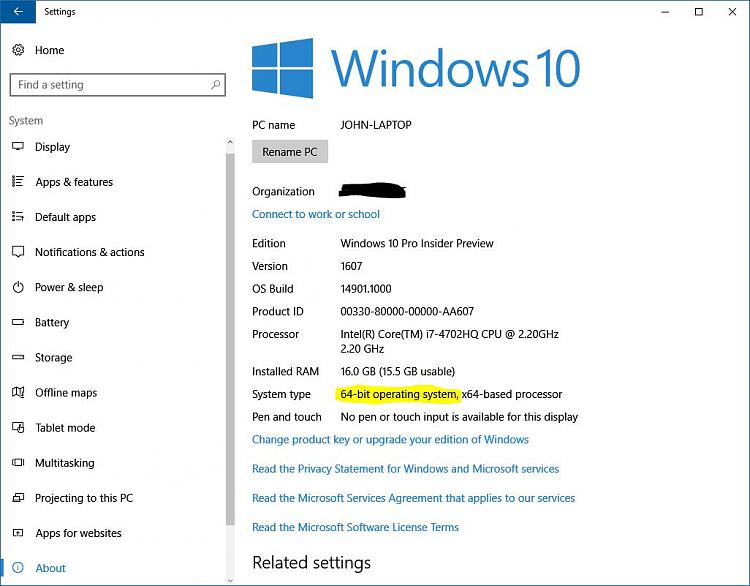
Task: Click the Projecting to this PC icon
Action: pos(18,498)
